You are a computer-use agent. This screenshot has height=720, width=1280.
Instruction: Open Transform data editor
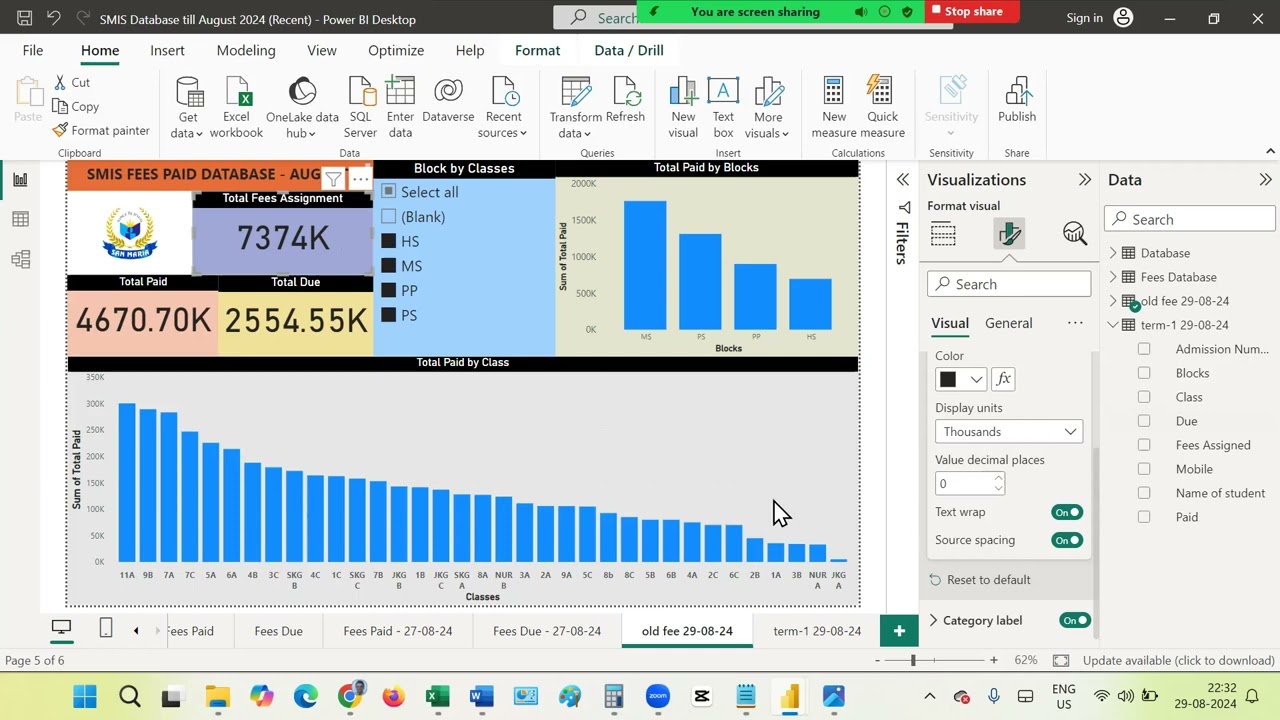[x=575, y=108]
